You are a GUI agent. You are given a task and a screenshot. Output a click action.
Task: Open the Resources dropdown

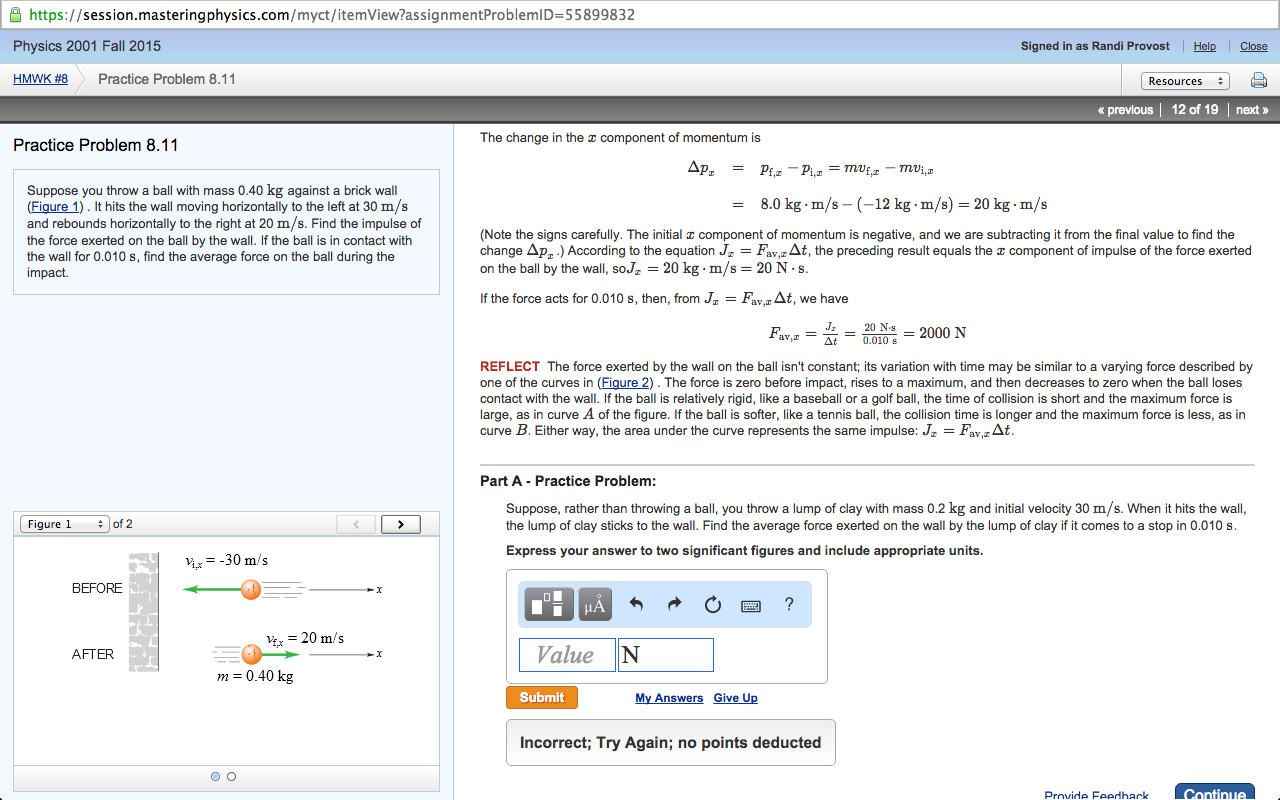(1185, 80)
